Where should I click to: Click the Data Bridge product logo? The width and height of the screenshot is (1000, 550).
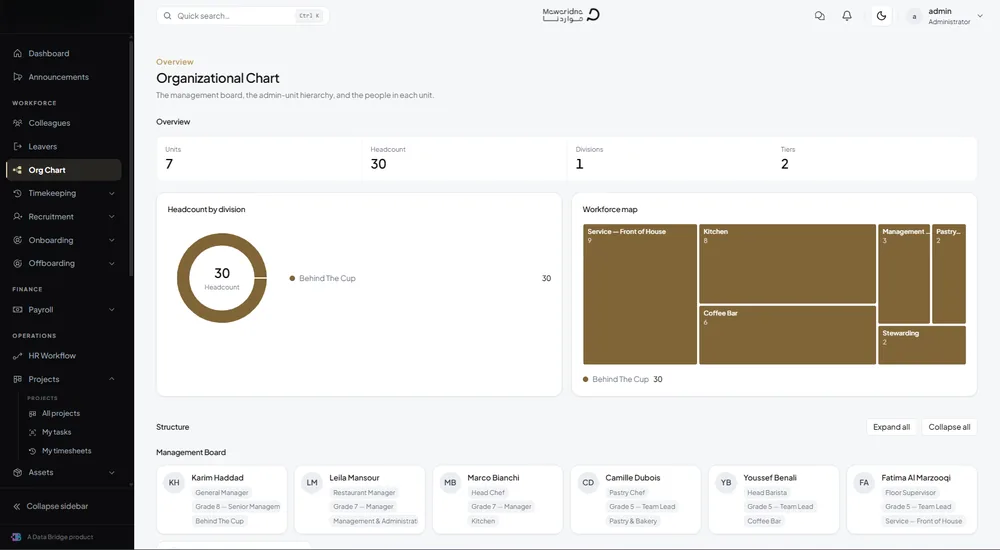[16, 537]
